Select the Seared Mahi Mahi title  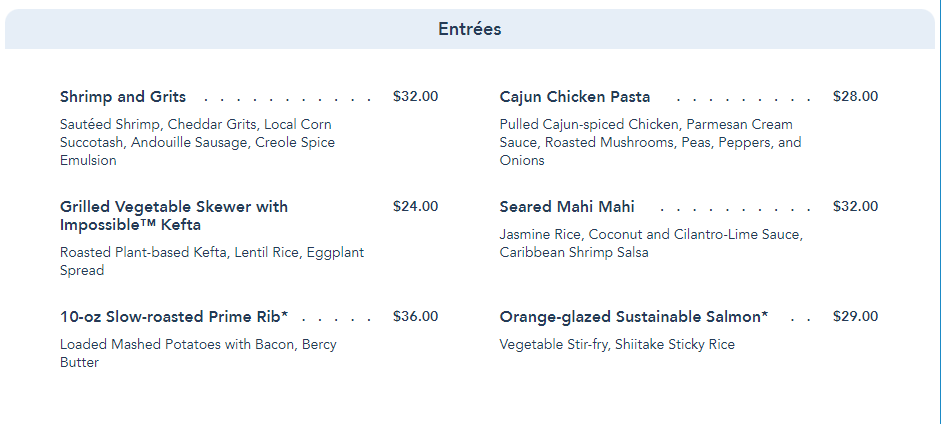pos(567,207)
